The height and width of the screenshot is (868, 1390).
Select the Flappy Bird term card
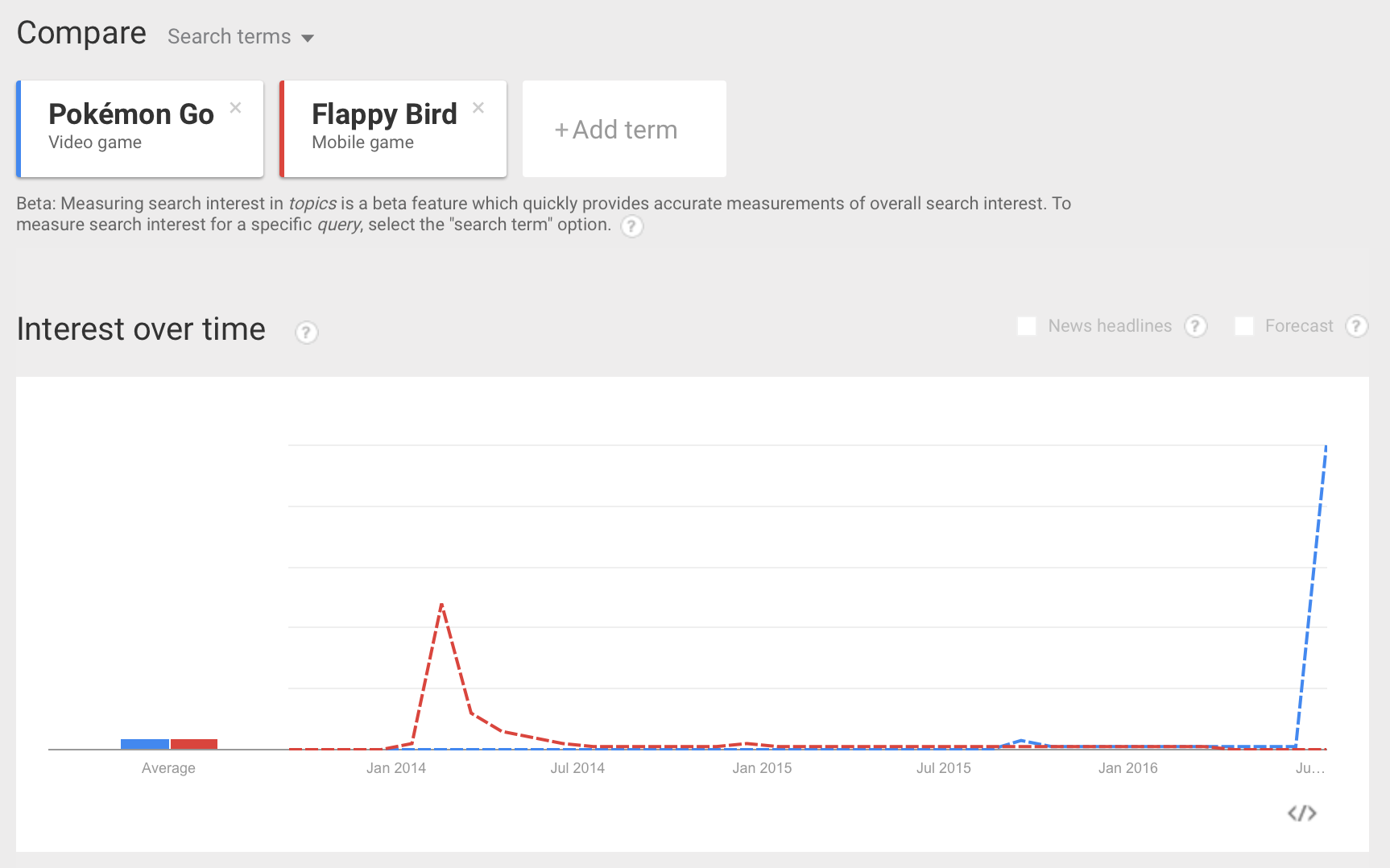[x=393, y=129]
